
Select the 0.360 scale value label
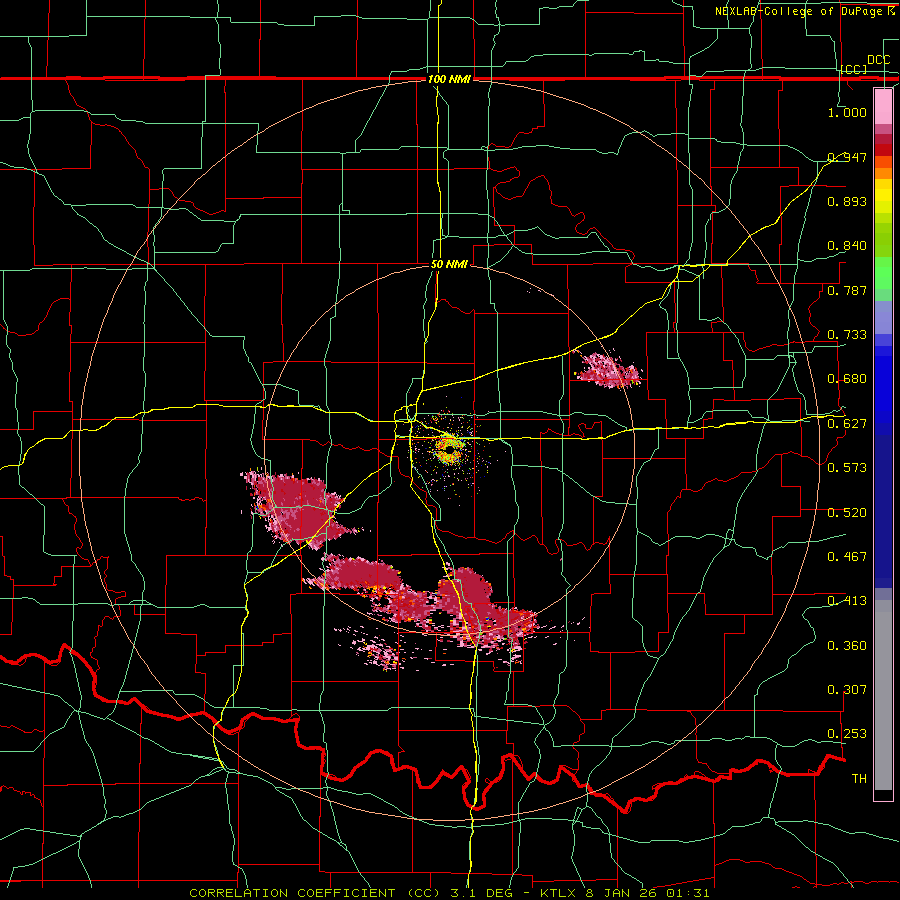847,646
